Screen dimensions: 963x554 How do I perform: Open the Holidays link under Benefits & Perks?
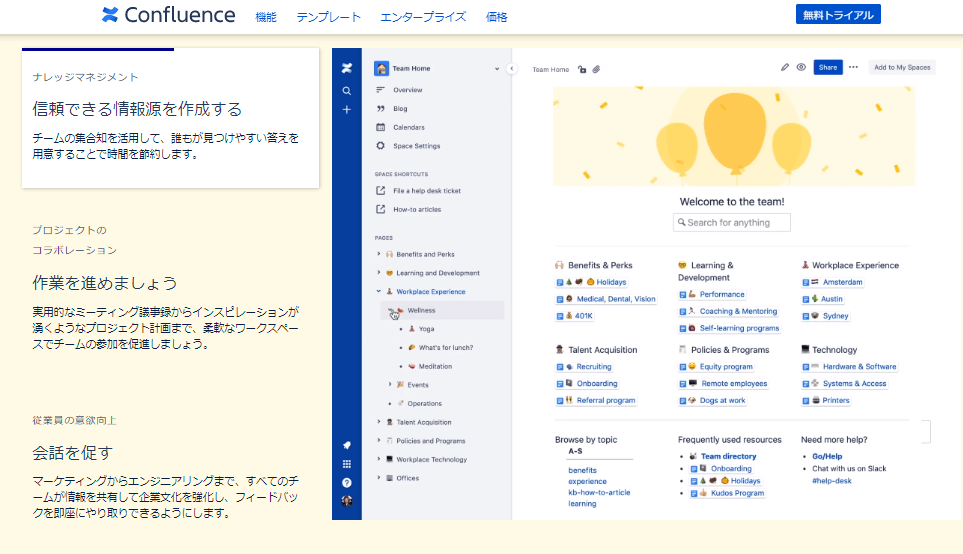611,282
